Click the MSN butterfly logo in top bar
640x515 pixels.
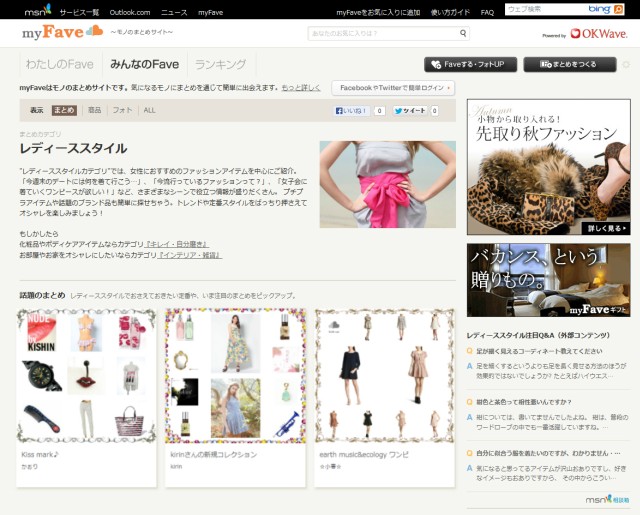[x=38, y=11]
